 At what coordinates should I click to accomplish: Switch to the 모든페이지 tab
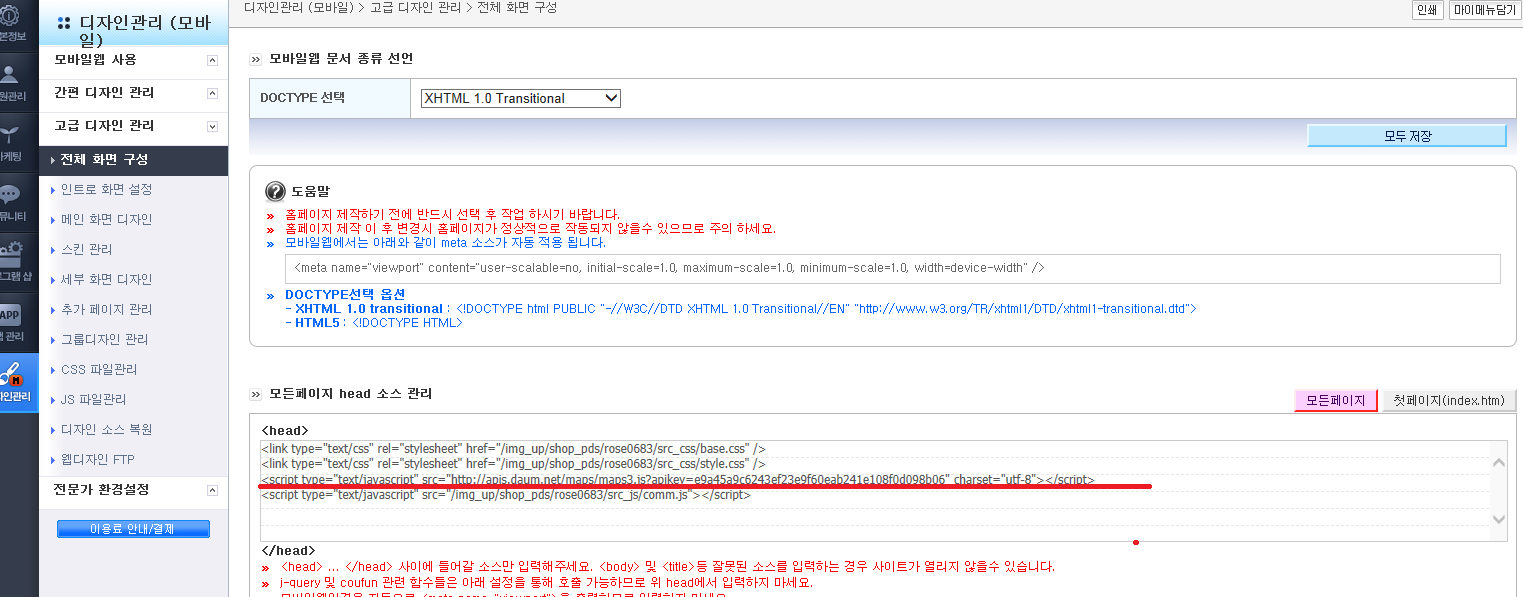click(1336, 400)
